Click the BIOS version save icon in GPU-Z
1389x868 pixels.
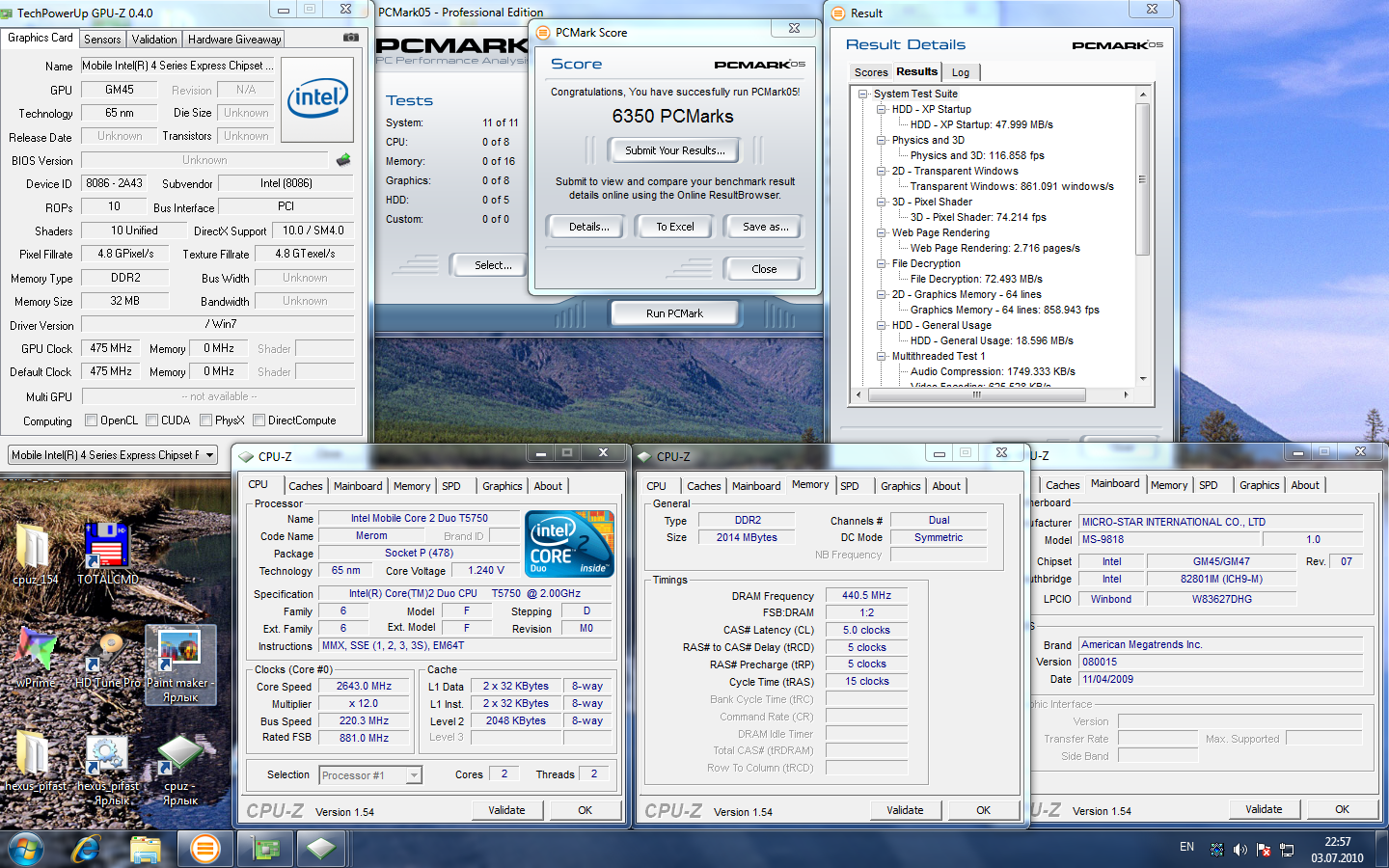tap(342, 160)
